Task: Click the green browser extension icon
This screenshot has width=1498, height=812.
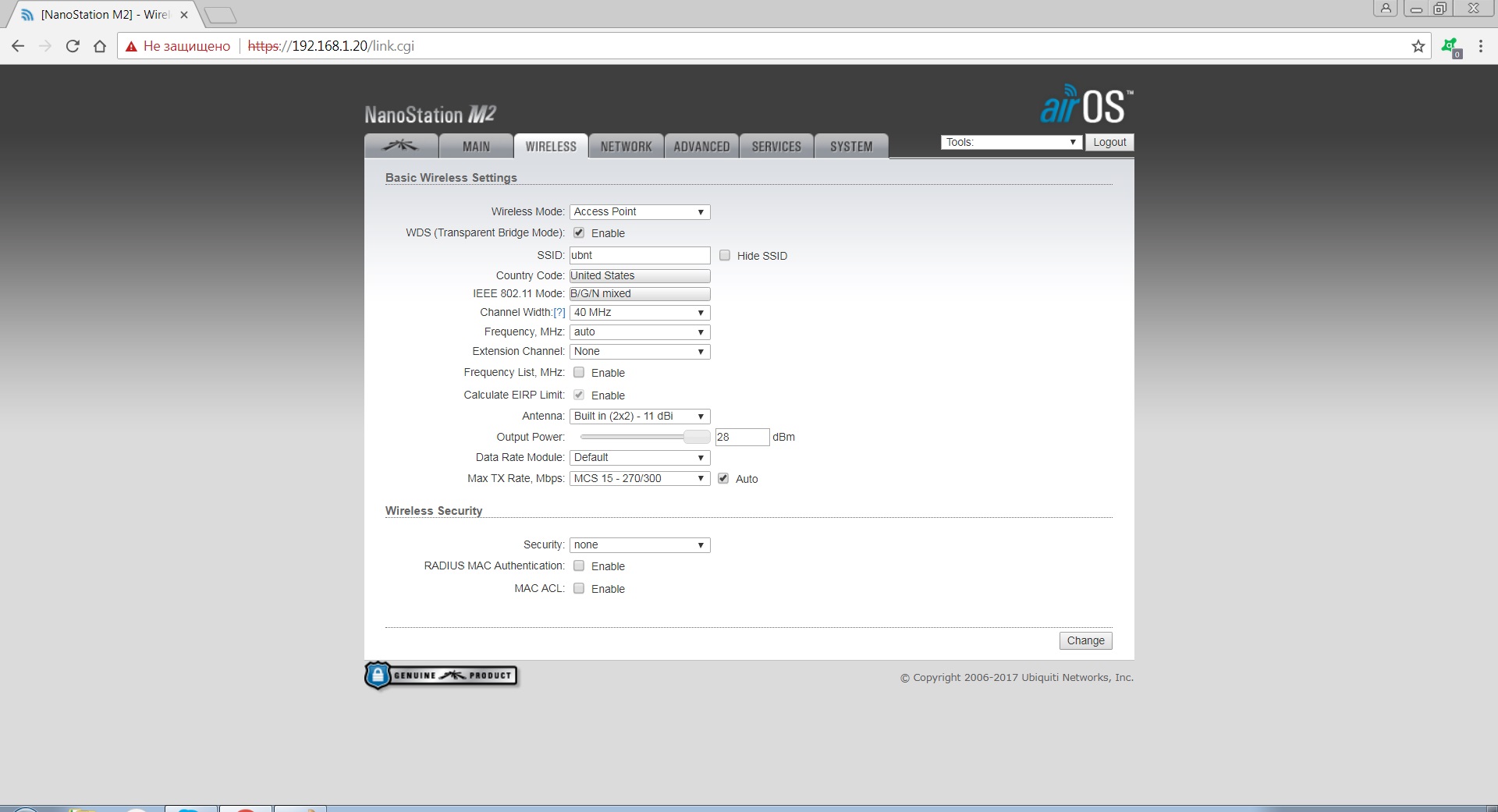Action: (1450, 47)
